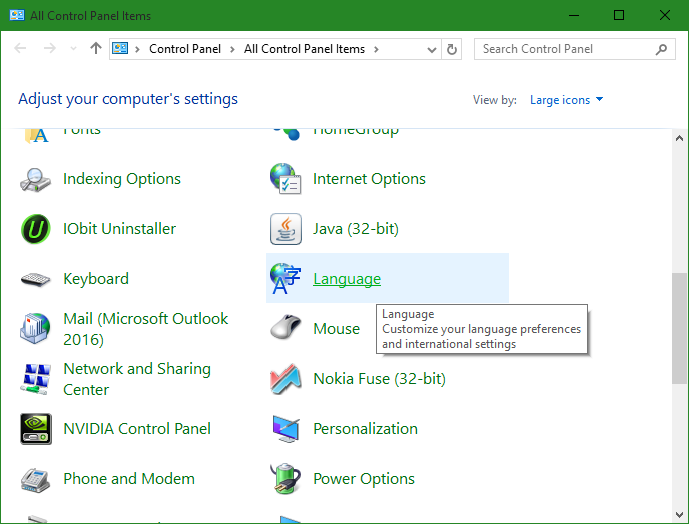
Task: Open the Phone and Modem link
Action: click(x=129, y=479)
